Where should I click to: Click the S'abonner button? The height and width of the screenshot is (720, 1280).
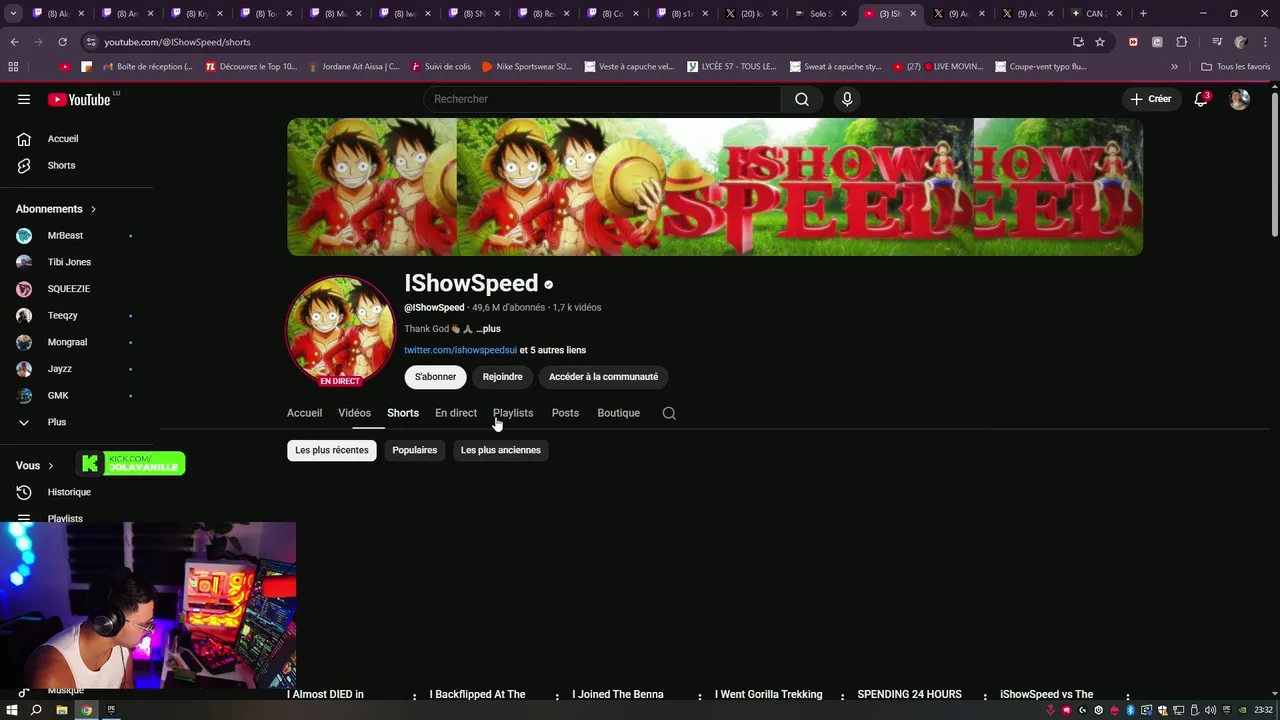[x=435, y=377]
